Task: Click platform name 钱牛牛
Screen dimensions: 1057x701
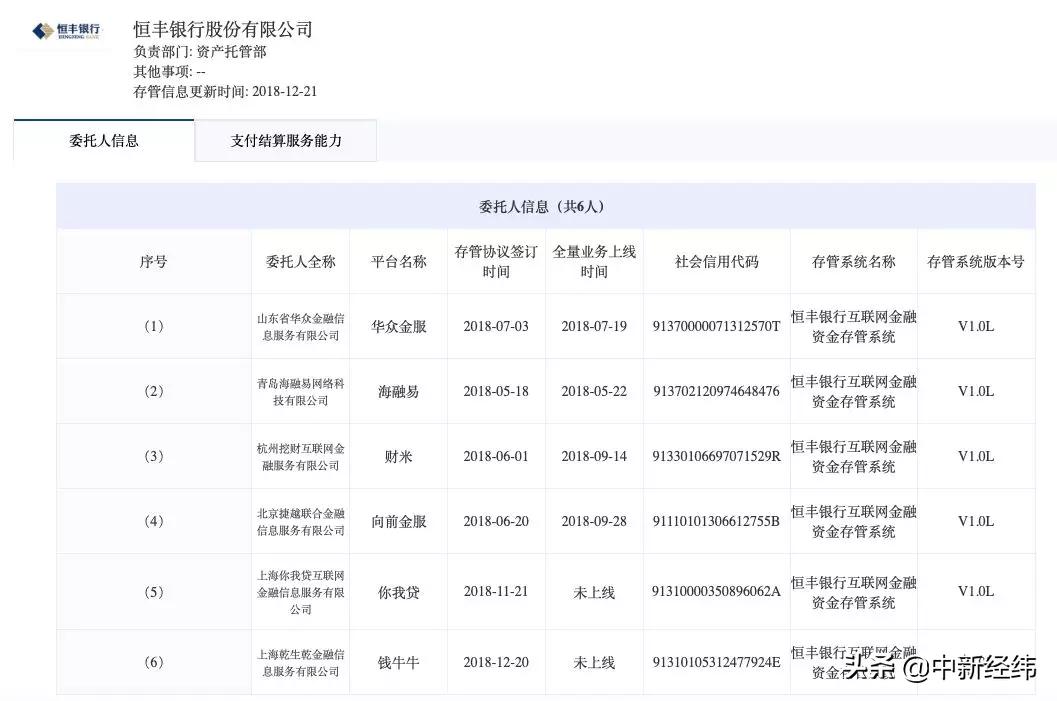Action: (398, 663)
